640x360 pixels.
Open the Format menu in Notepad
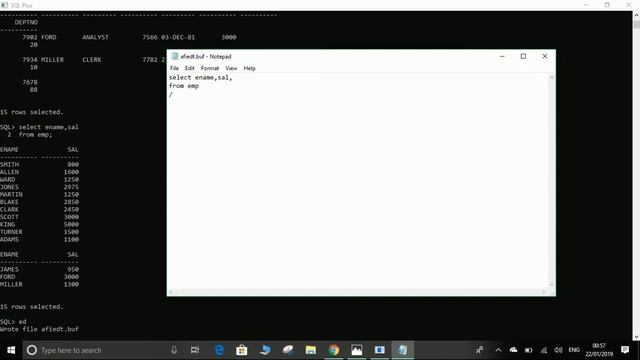coord(210,68)
